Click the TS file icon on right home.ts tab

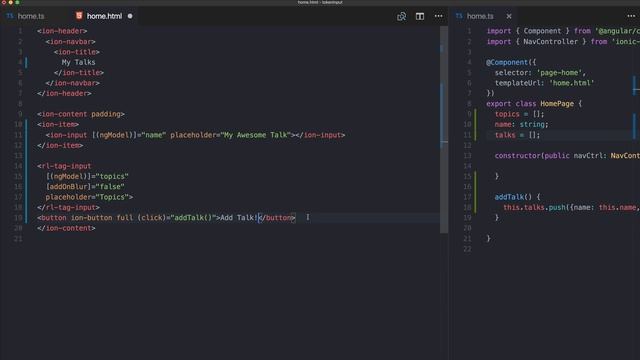pos(459,16)
